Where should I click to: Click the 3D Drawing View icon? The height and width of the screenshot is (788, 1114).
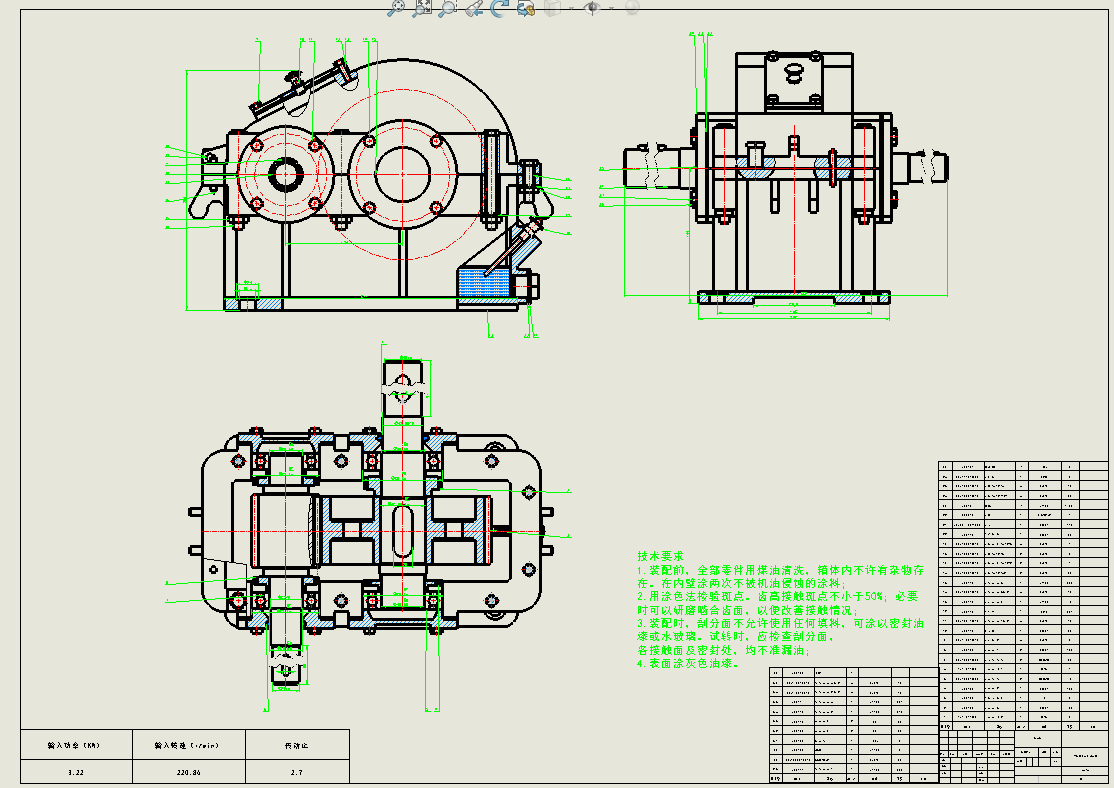[x=525, y=8]
